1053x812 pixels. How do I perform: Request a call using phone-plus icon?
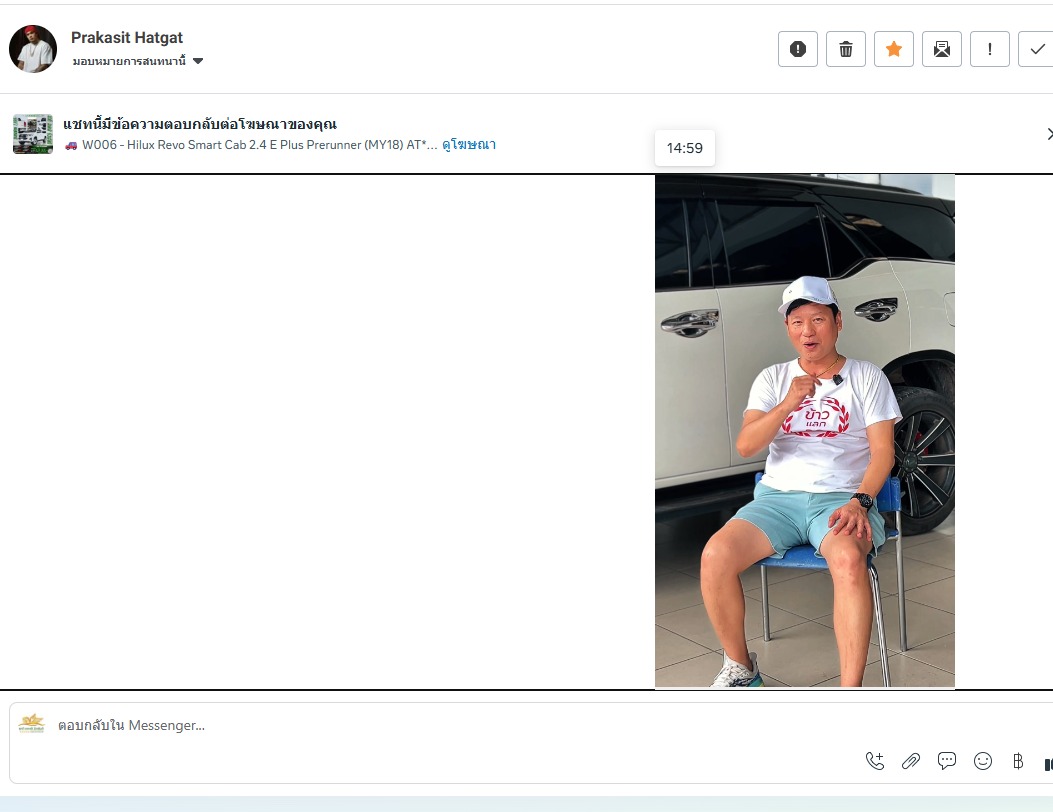(x=875, y=761)
